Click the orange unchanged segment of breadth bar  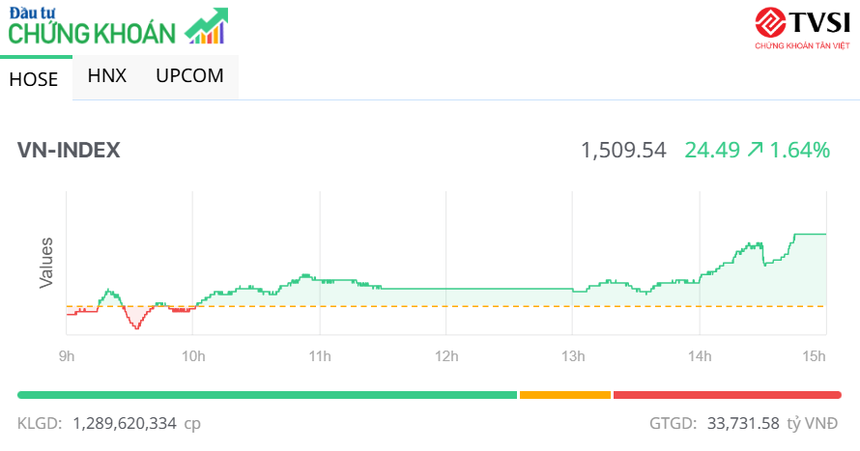tap(565, 395)
